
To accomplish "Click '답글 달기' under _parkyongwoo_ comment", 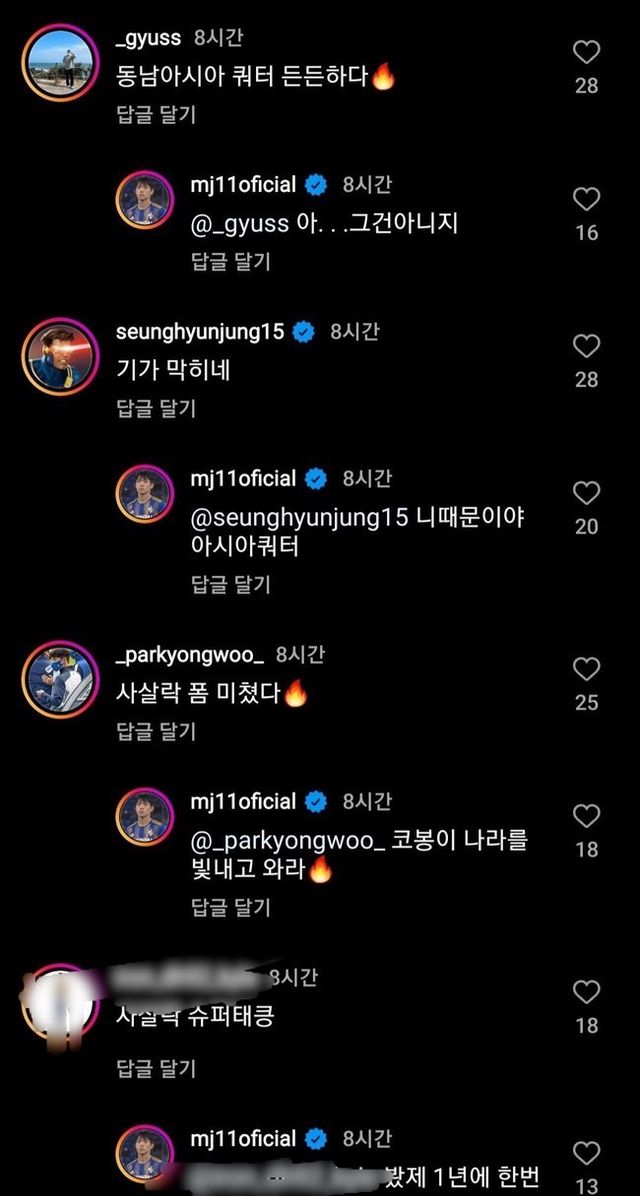I will (x=156, y=731).
